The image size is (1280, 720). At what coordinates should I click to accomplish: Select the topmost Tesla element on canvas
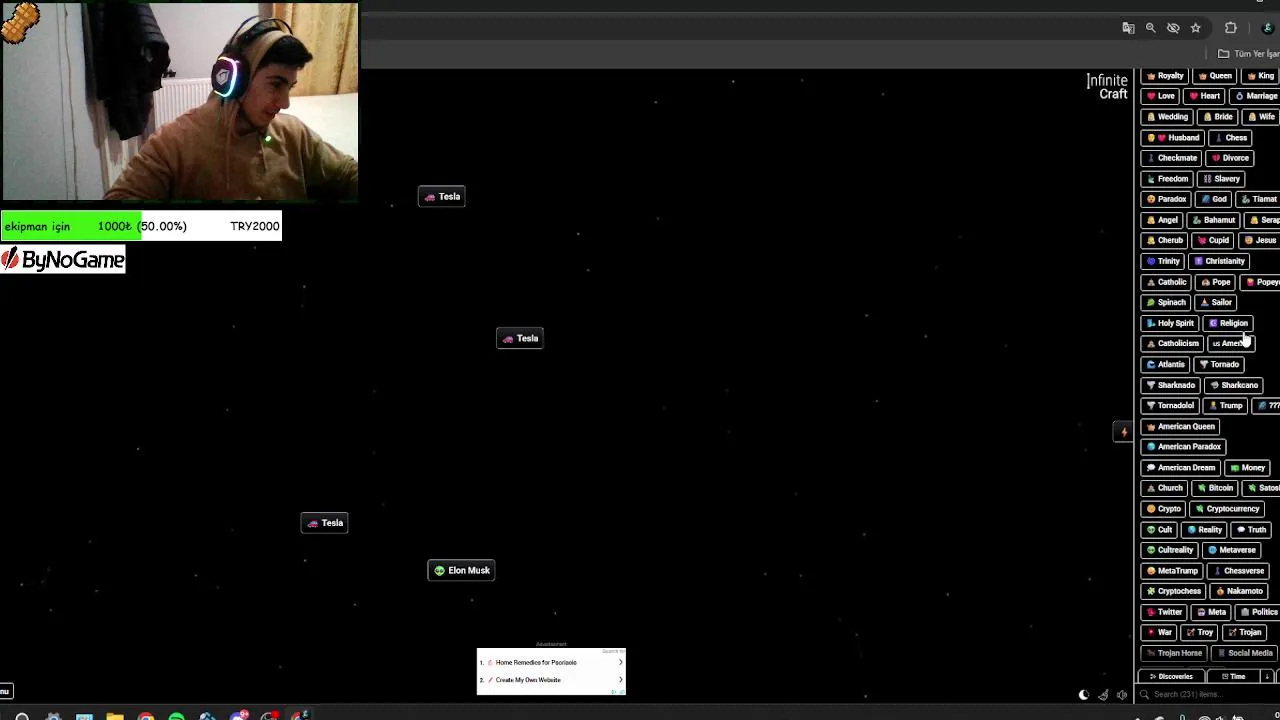[442, 197]
